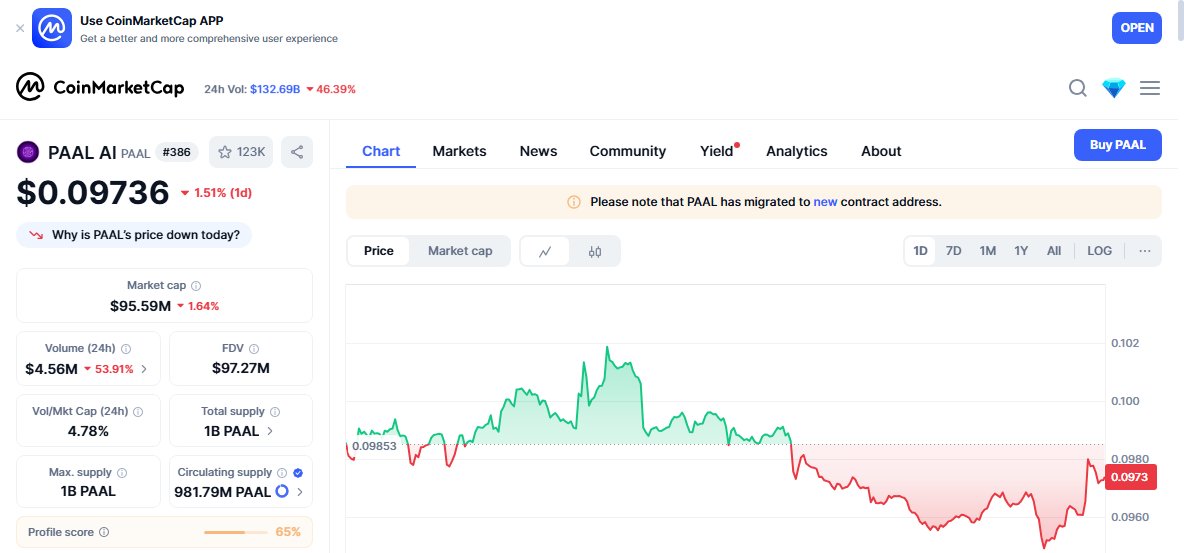The image size is (1184, 553).
Task: Click the $0.09736 price text
Action: tap(93, 192)
